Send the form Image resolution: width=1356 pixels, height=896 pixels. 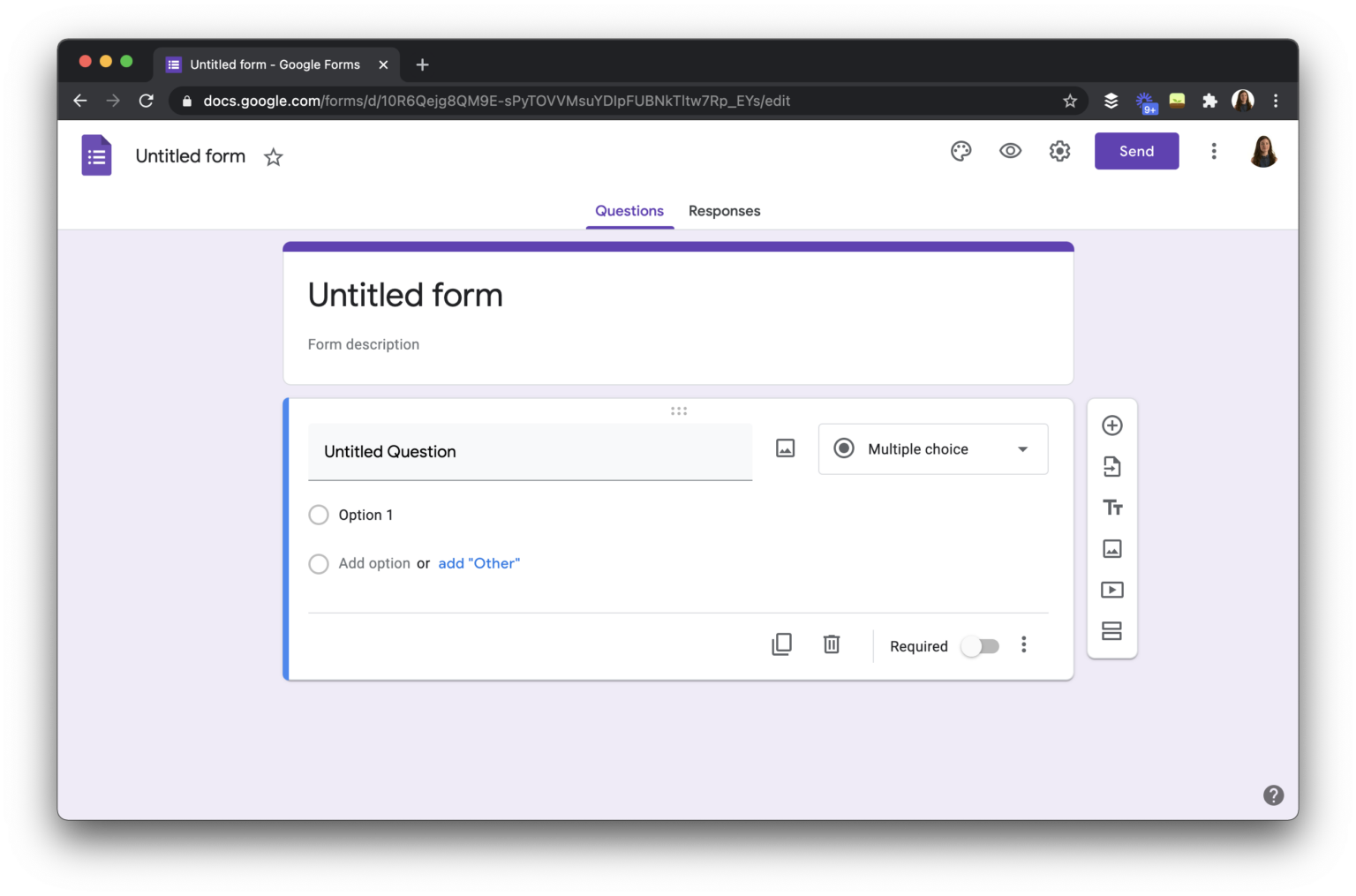point(1136,151)
